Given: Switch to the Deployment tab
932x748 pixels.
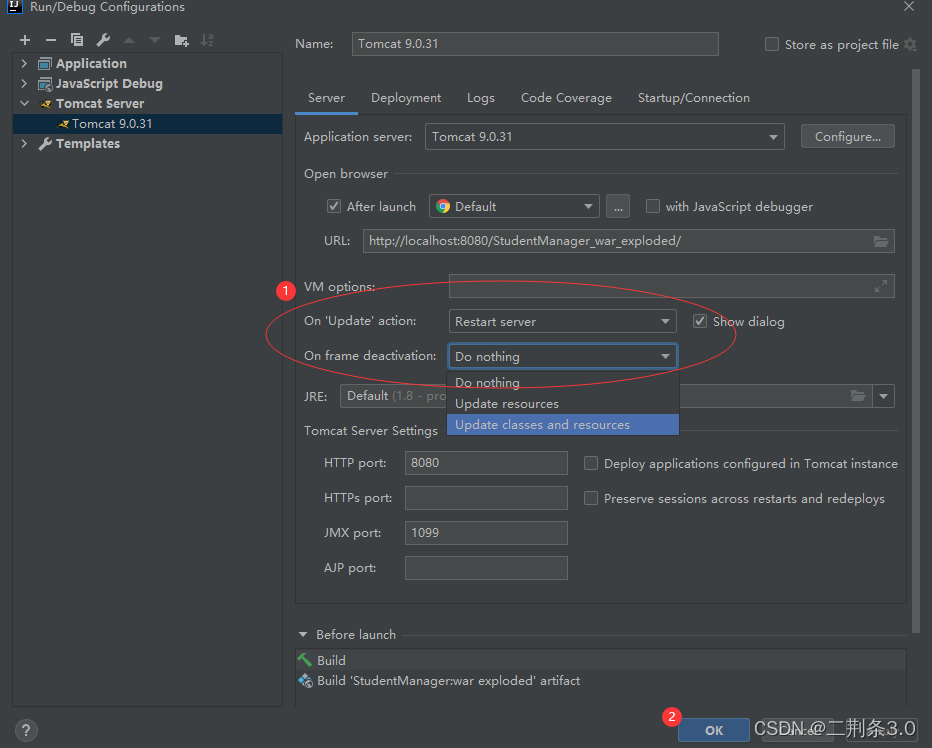Looking at the screenshot, I should click(x=406, y=98).
